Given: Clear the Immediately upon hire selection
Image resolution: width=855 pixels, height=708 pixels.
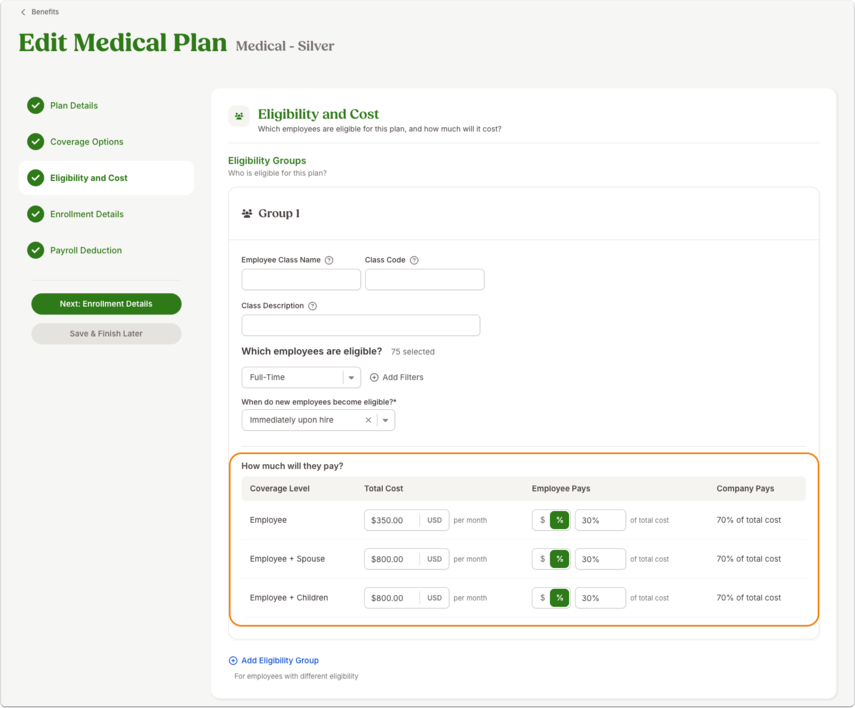Looking at the screenshot, I should pos(368,420).
